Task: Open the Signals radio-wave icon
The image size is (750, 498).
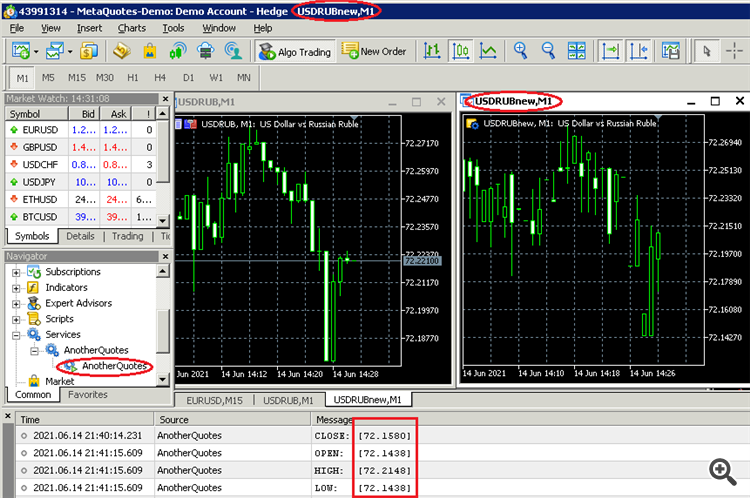Action: 177,51
